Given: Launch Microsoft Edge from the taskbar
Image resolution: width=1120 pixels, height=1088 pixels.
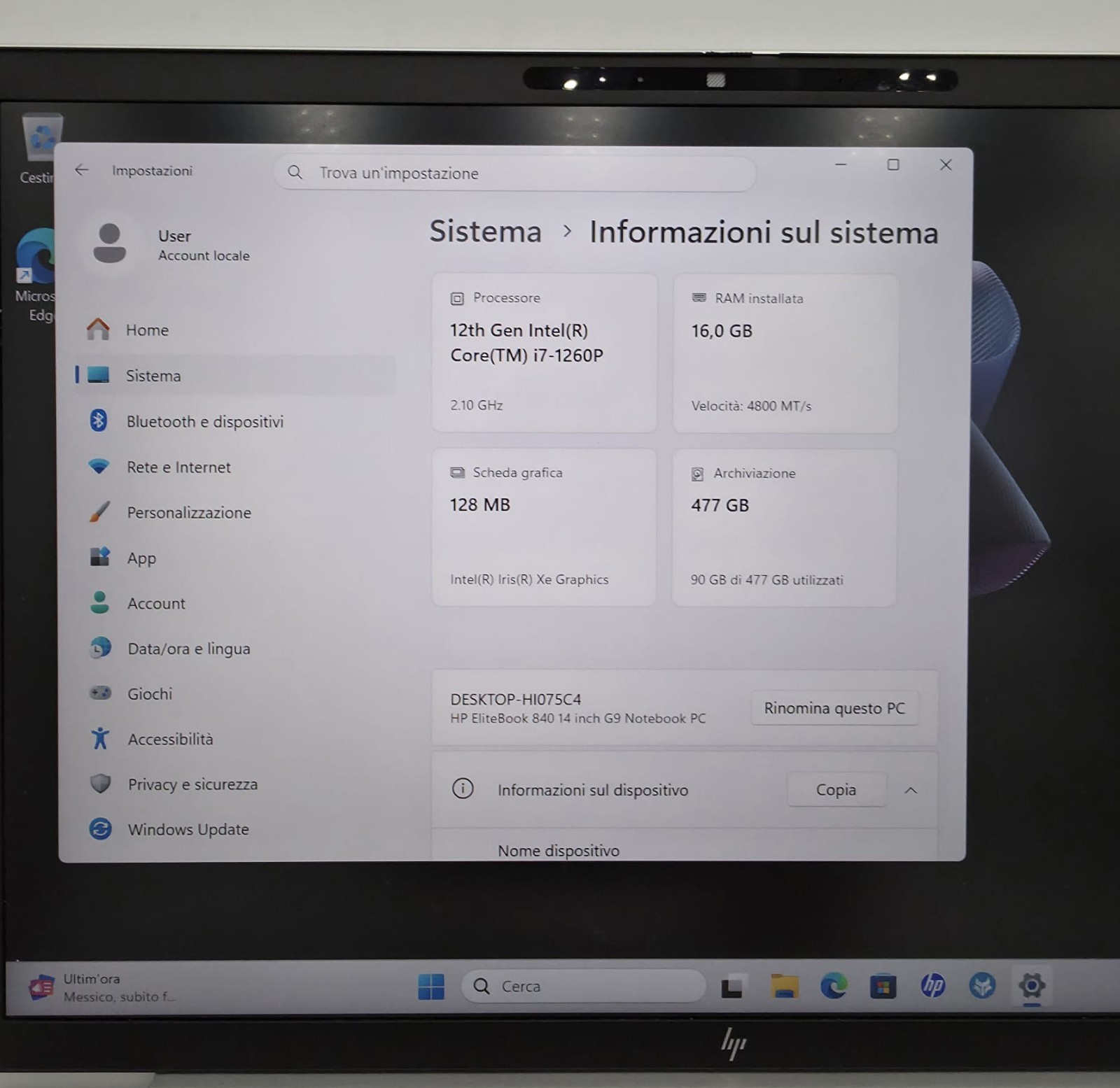Looking at the screenshot, I should coord(834,986).
